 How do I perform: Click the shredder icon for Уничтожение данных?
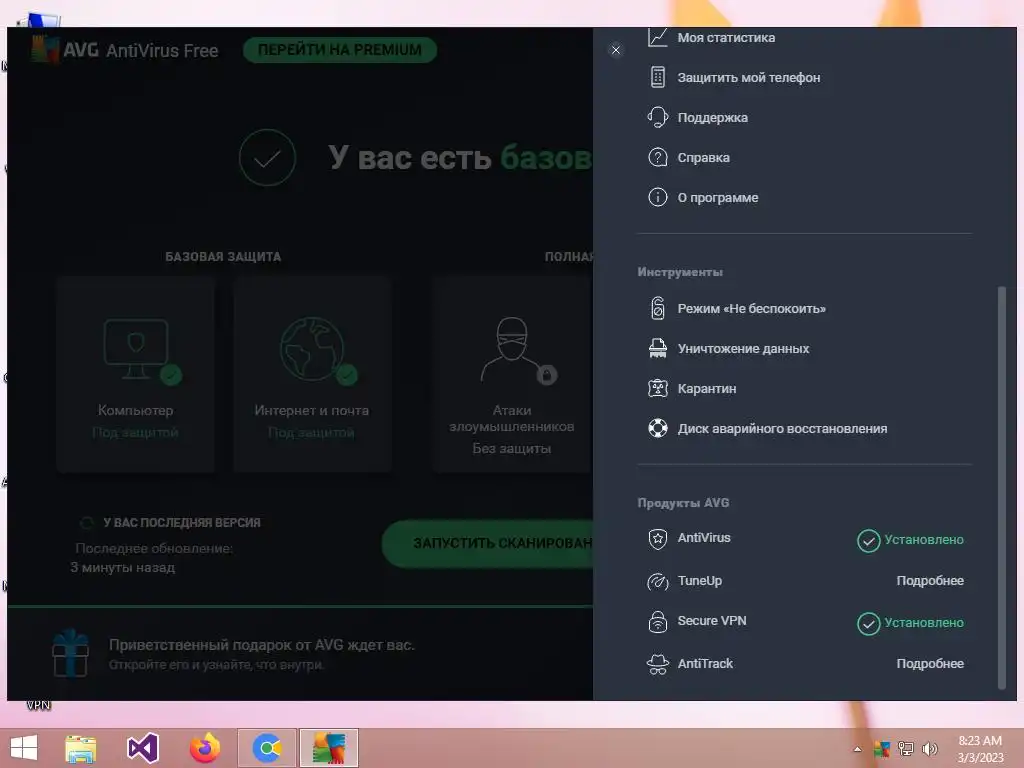click(658, 348)
